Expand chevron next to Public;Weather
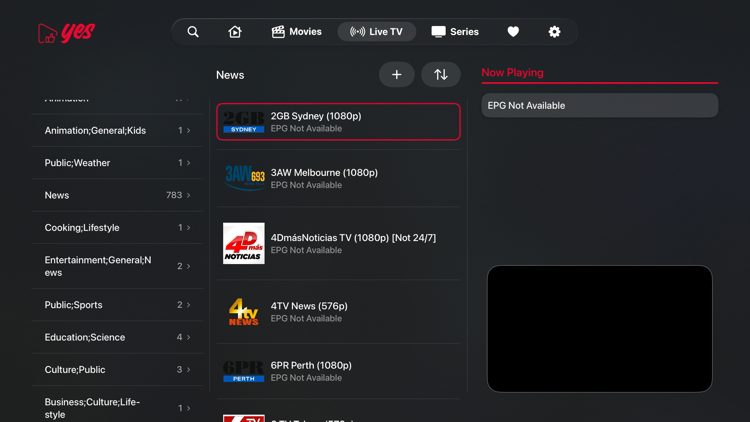This screenshot has height=422, width=750. 188,163
